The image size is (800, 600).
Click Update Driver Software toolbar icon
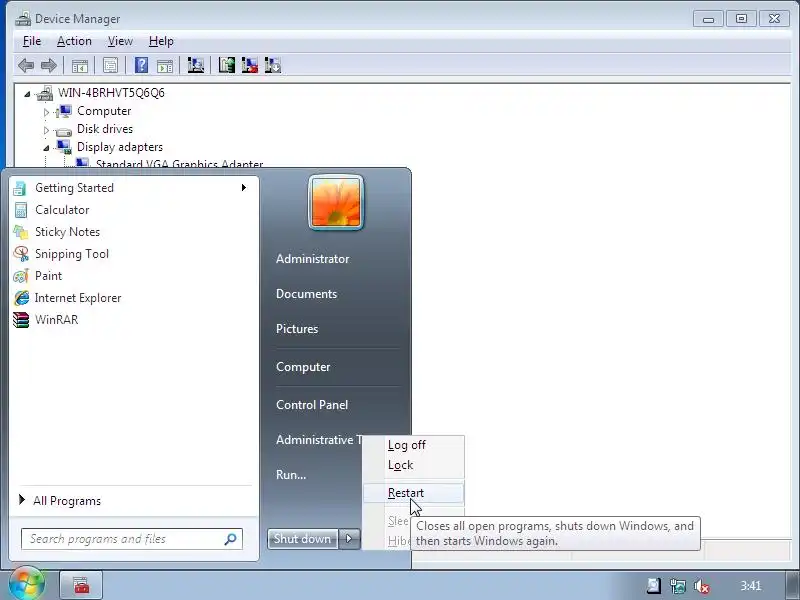(x=227, y=65)
